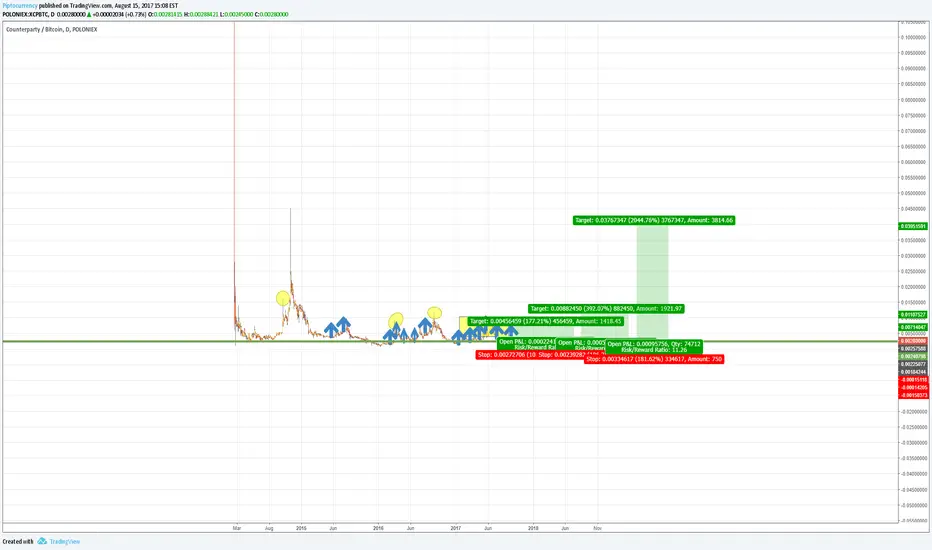Select the Stop: 0.00334617 red label
This screenshot has height=550, width=932.
pos(654,359)
